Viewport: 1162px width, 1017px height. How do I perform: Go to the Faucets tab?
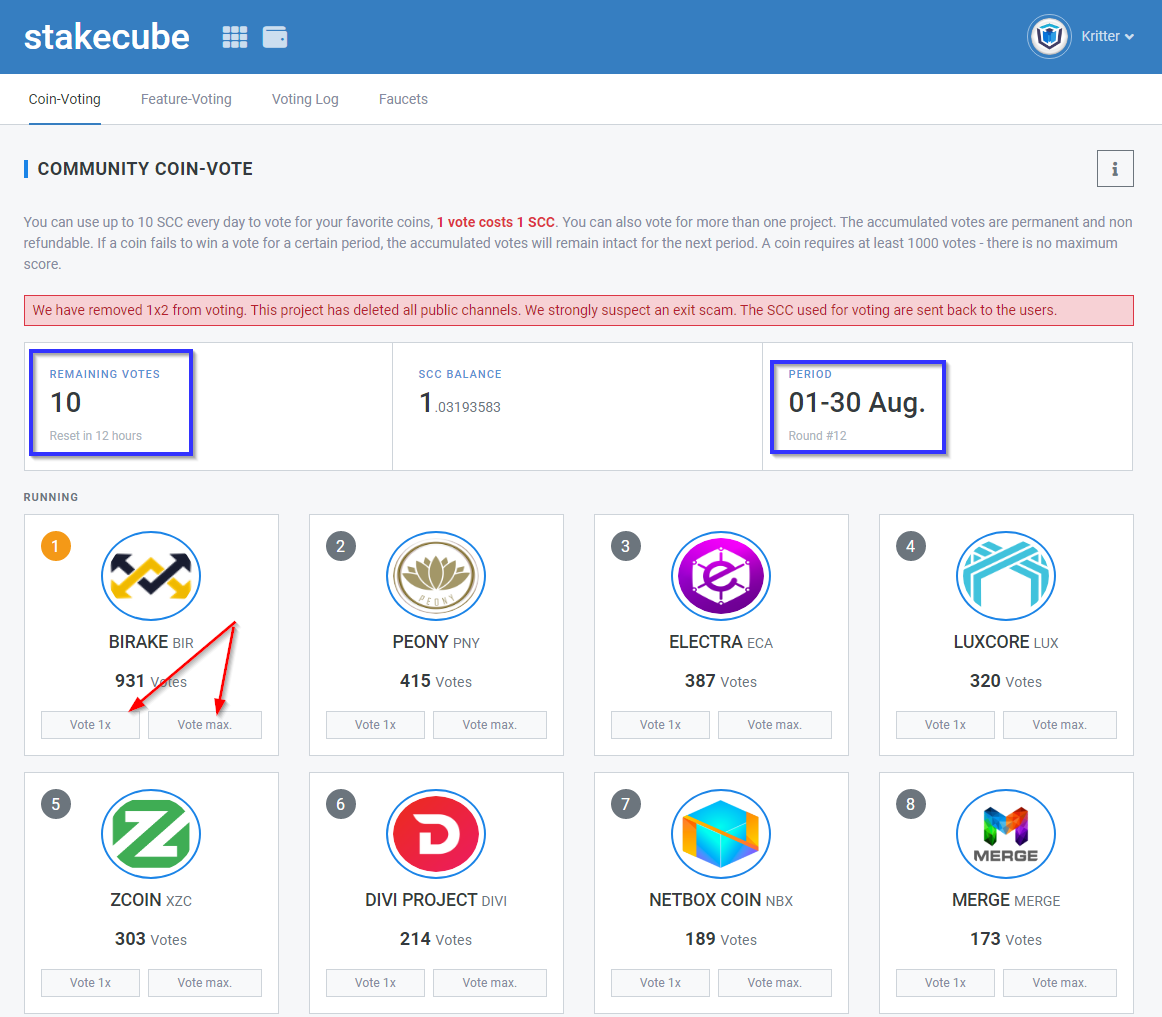[403, 99]
